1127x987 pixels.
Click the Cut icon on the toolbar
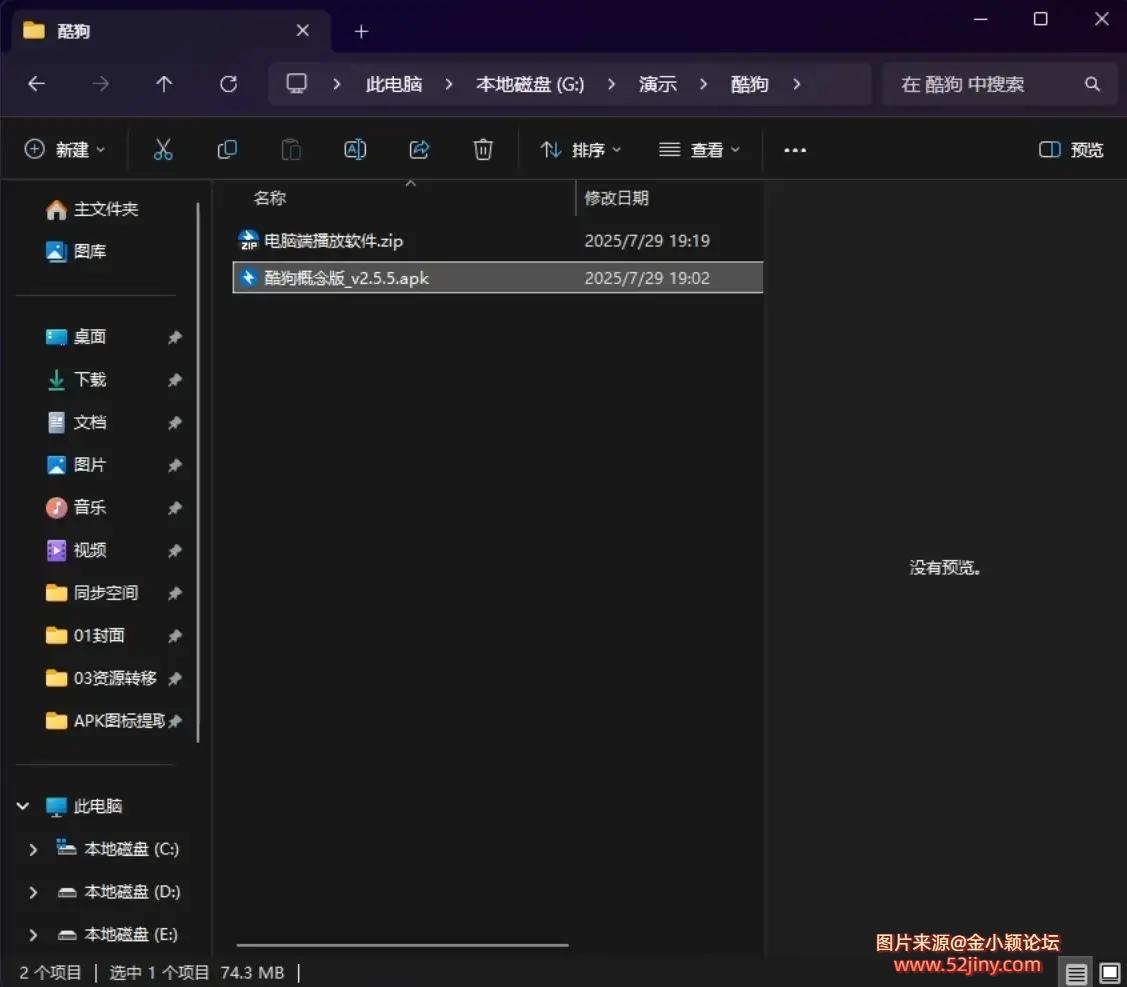163,149
